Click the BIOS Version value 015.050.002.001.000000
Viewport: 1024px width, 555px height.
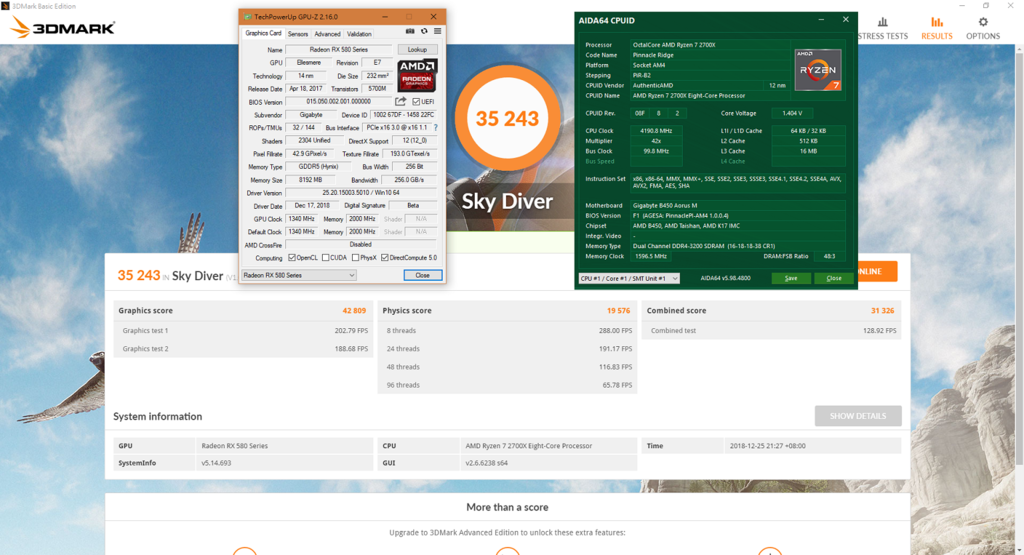(x=338, y=101)
